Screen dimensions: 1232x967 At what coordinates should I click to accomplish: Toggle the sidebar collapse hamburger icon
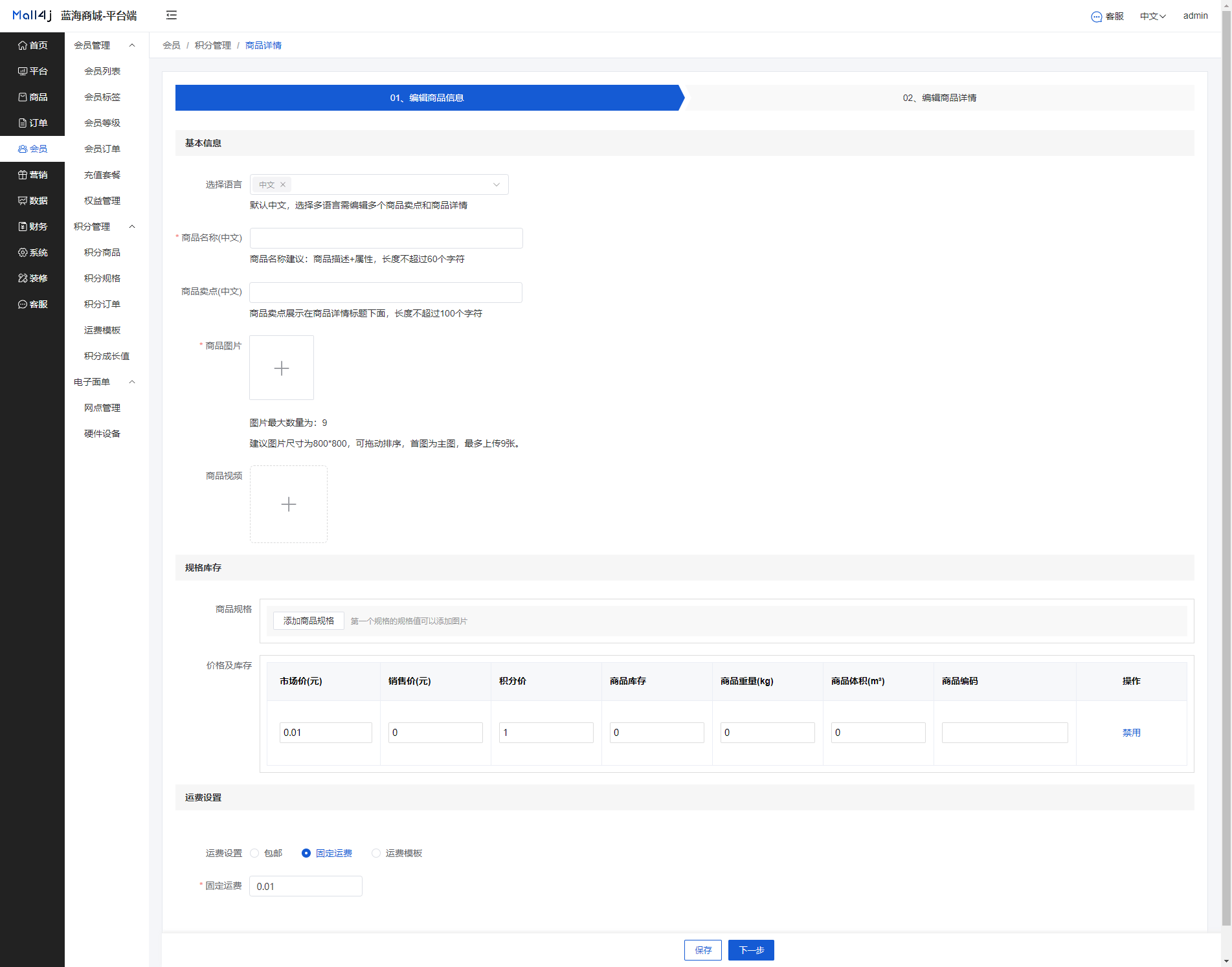pyautogui.click(x=172, y=16)
